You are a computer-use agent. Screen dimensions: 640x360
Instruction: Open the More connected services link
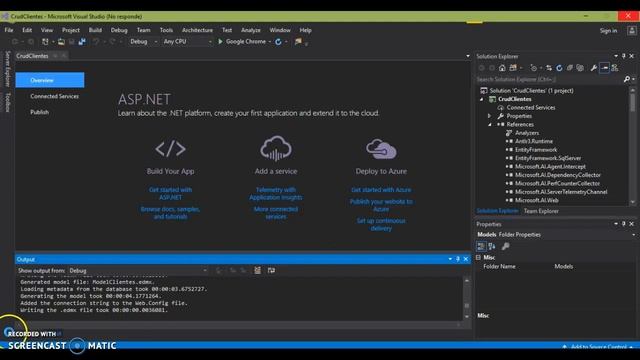(x=276, y=213)
